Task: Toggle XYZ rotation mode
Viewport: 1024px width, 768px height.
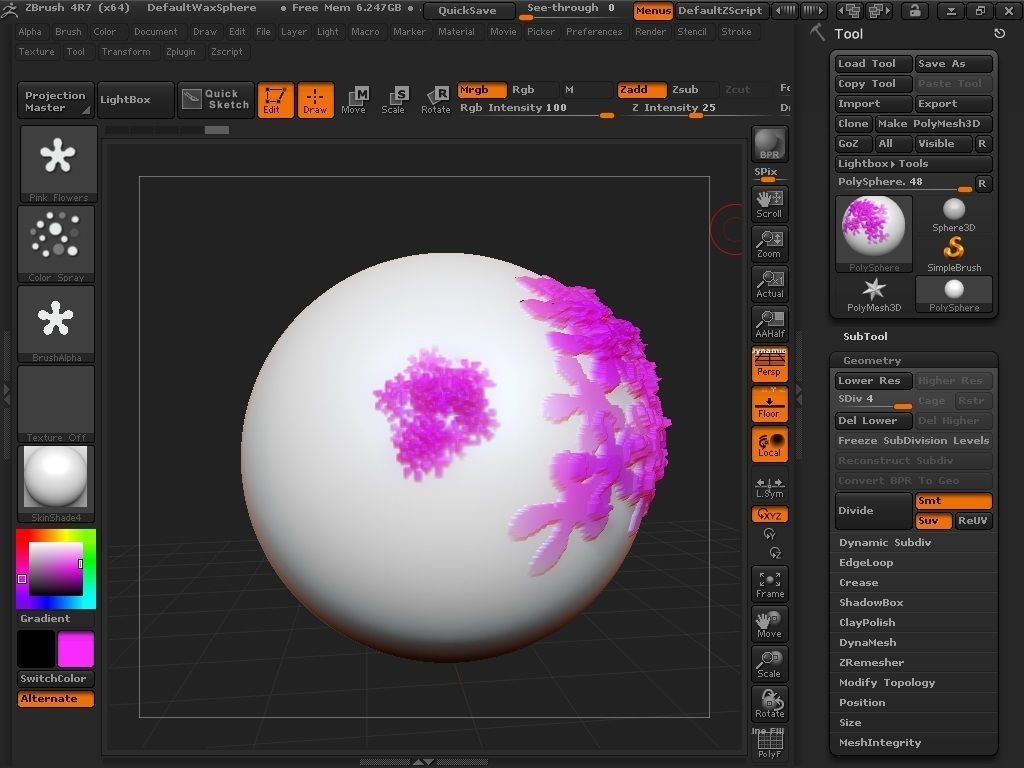Action: (769, 515)
